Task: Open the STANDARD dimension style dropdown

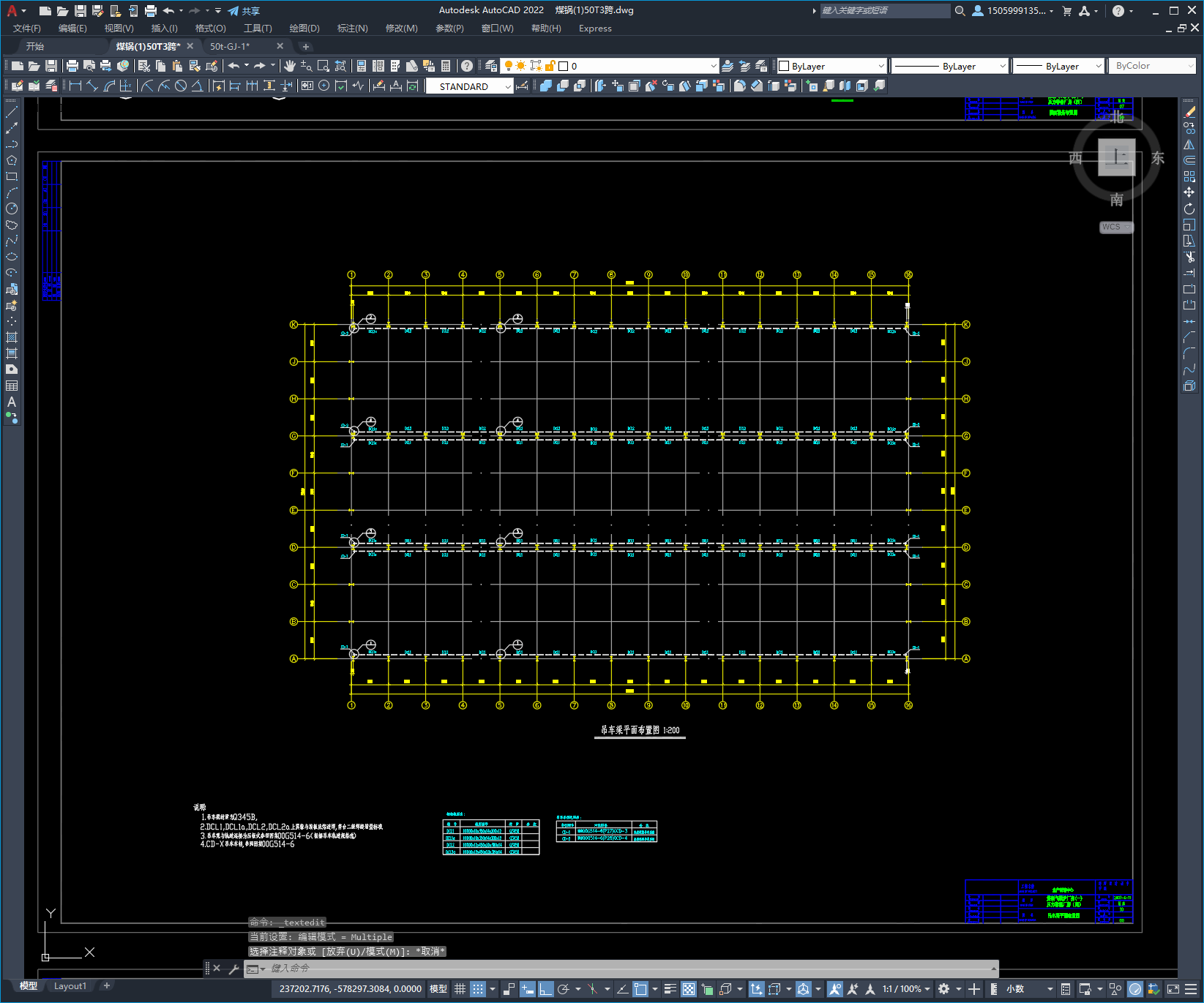Action: [x=469, y=86]
